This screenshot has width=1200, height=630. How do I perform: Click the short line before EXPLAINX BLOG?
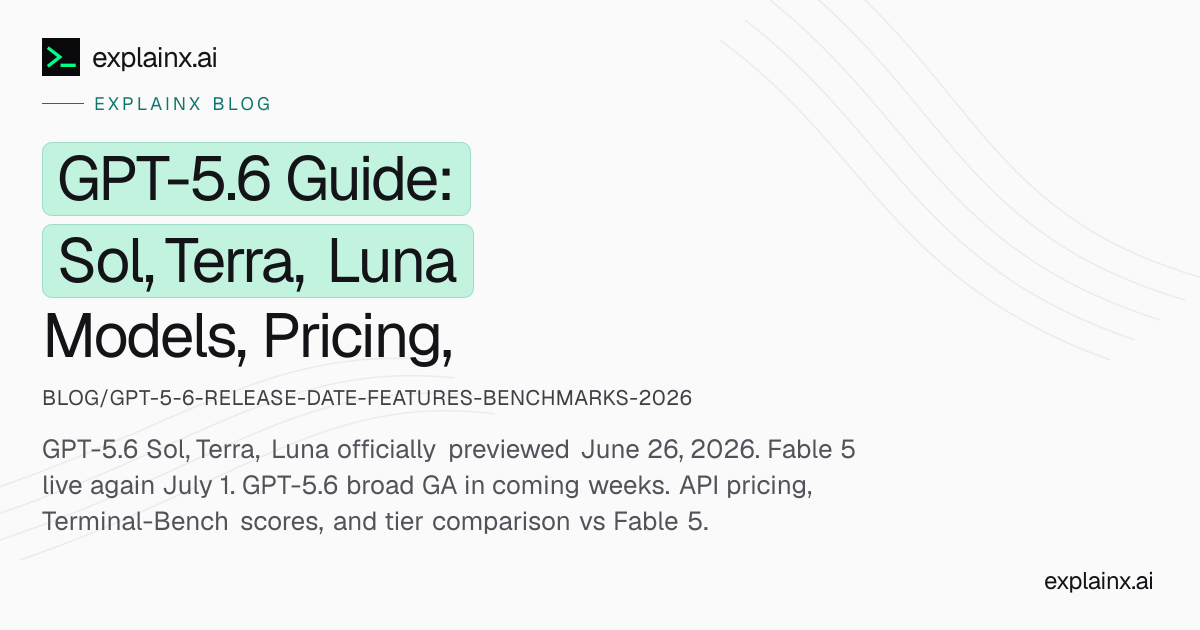coord(62,104)
